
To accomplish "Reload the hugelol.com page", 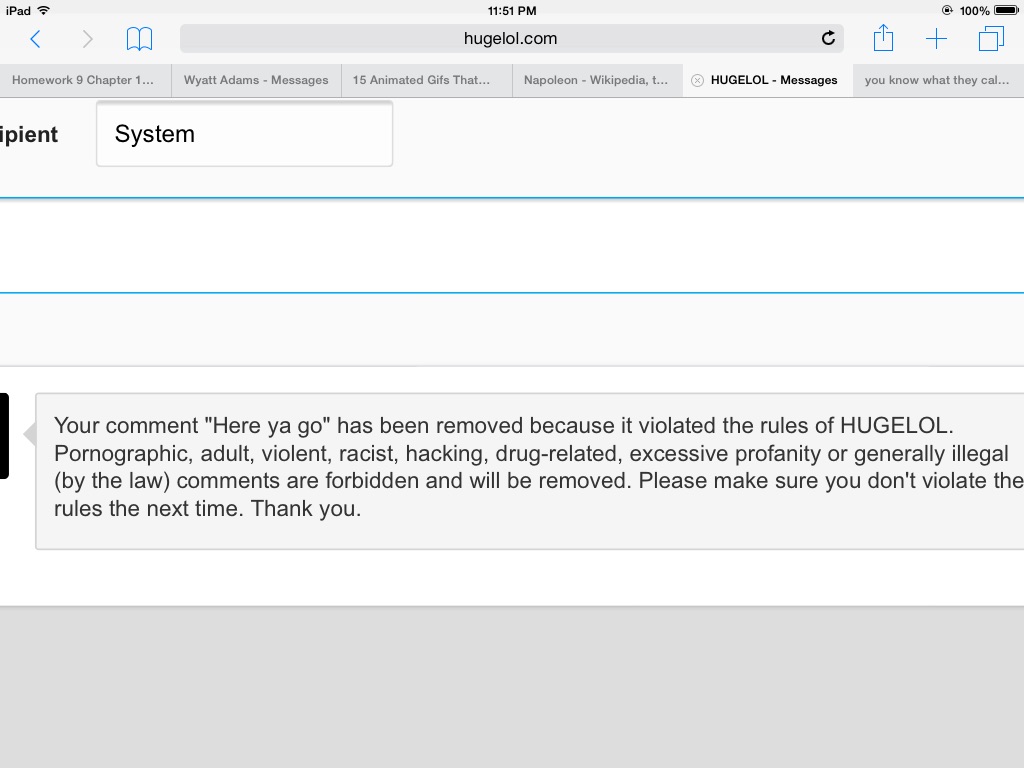I will point(828,39).
